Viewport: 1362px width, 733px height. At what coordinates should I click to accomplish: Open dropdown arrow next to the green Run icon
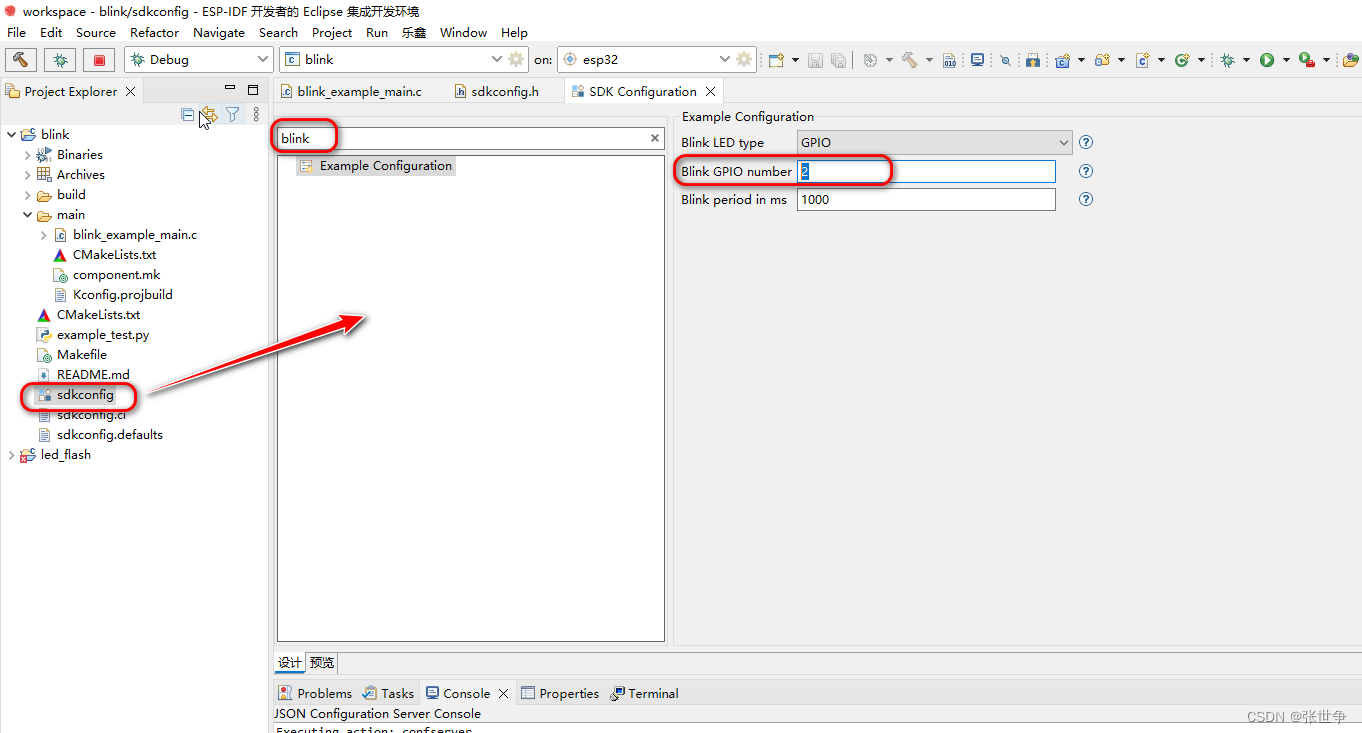(x=1286, y=60)
